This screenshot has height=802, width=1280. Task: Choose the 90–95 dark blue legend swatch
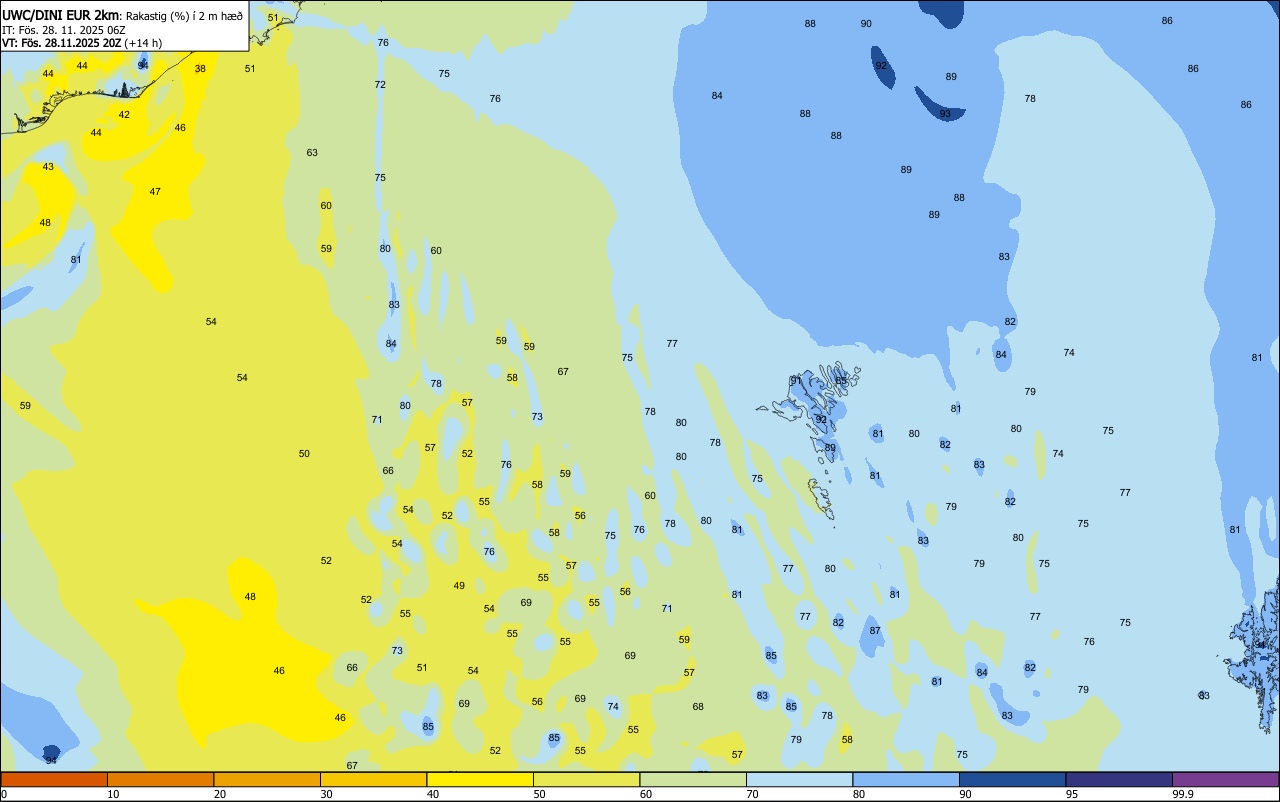(1012, 779)
